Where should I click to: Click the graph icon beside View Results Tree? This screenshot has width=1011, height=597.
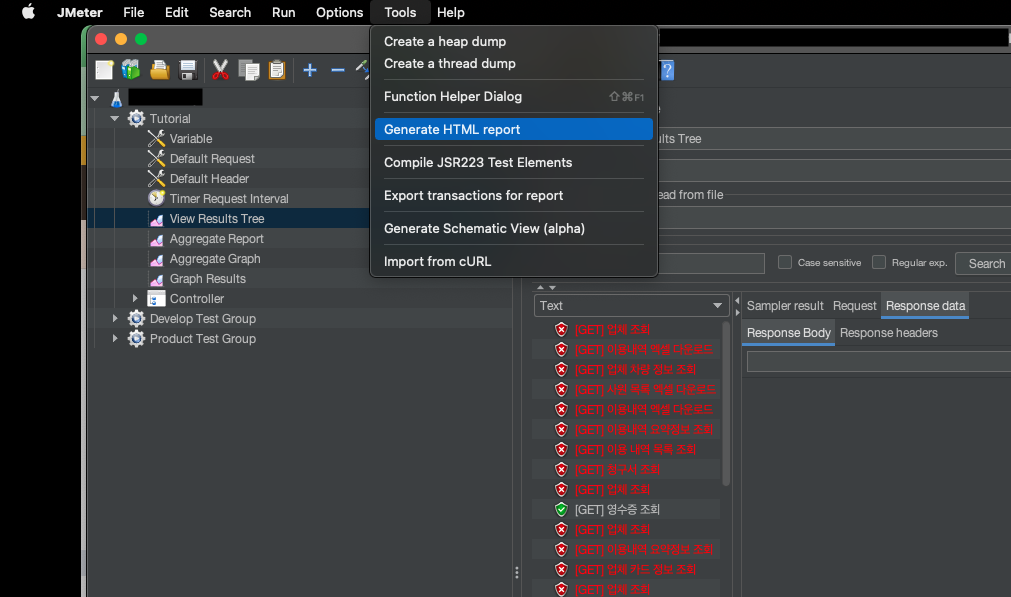click(x=156, y=219)
